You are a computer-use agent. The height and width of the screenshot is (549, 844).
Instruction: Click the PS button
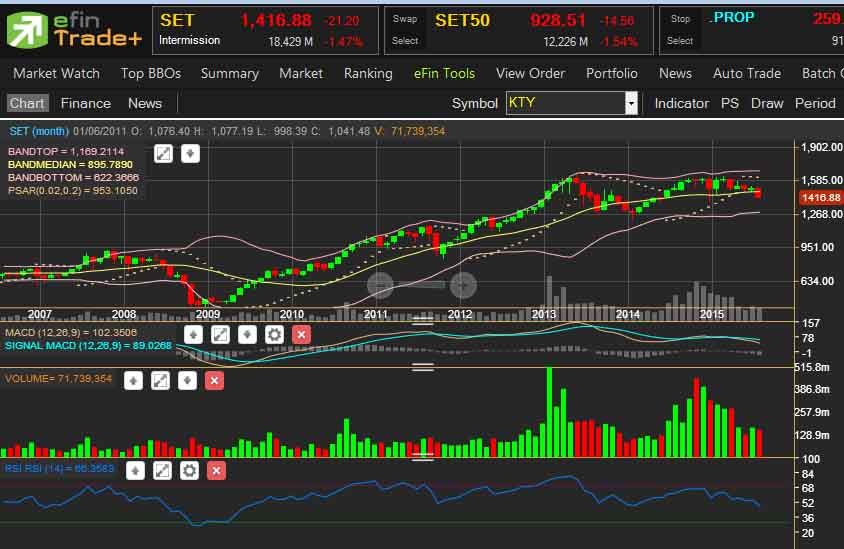[x=730, y=103]
